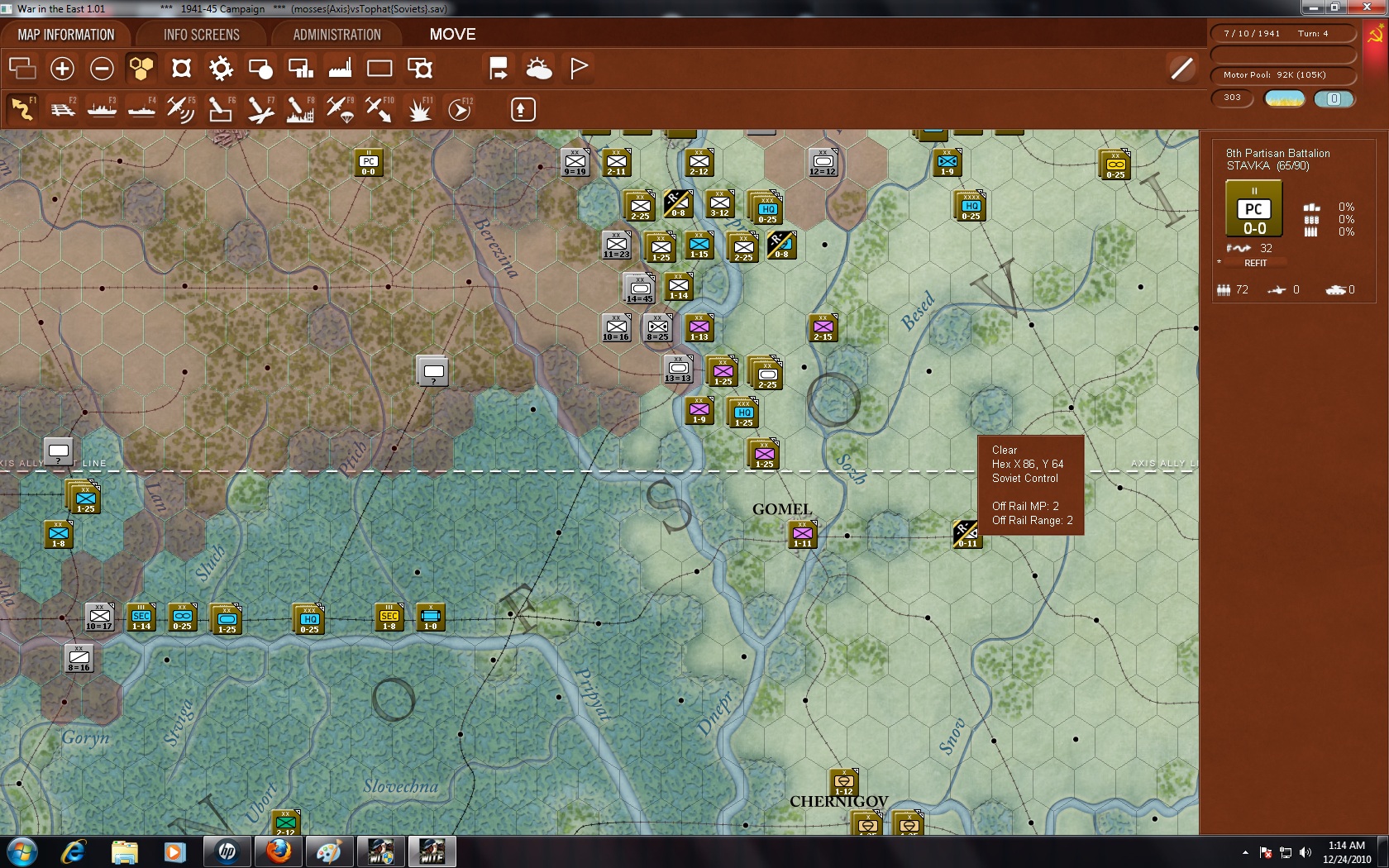Toggle the bar chart overlay icon
This screenshot has width=1389, height=868.
click(300, 68)
